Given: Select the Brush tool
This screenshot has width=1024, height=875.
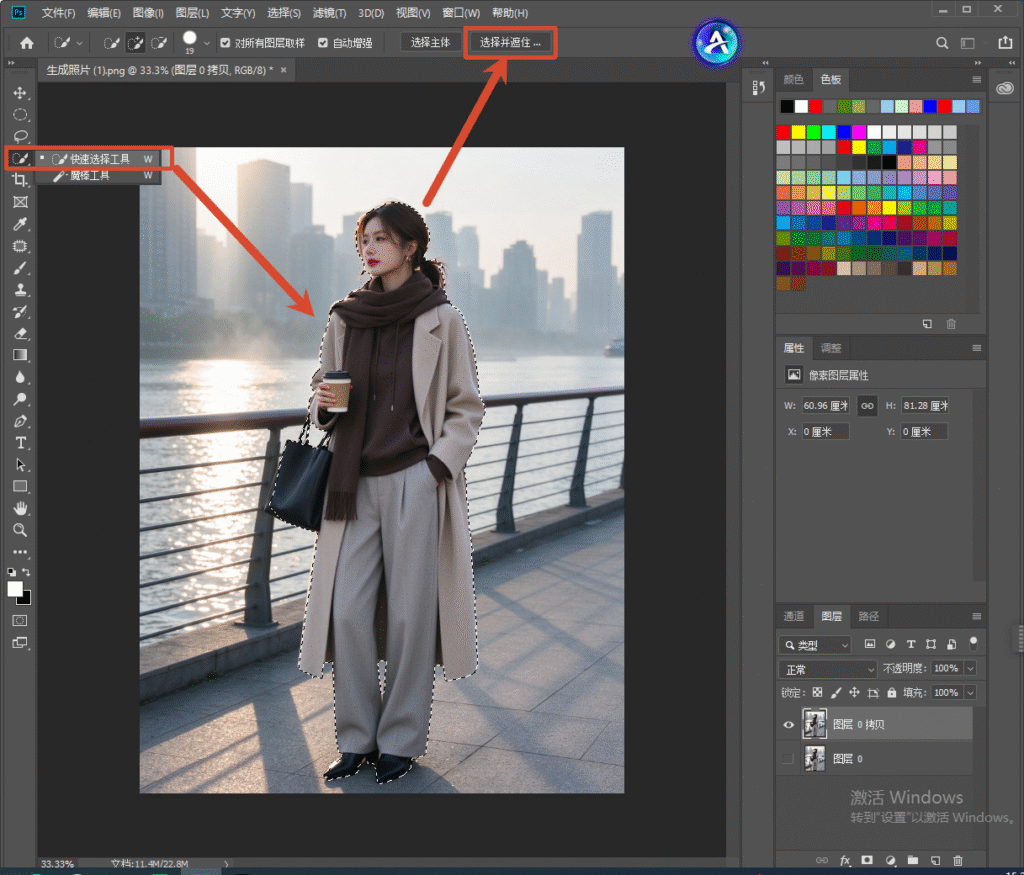Looking at the screenshot, I should coord(20,268).
